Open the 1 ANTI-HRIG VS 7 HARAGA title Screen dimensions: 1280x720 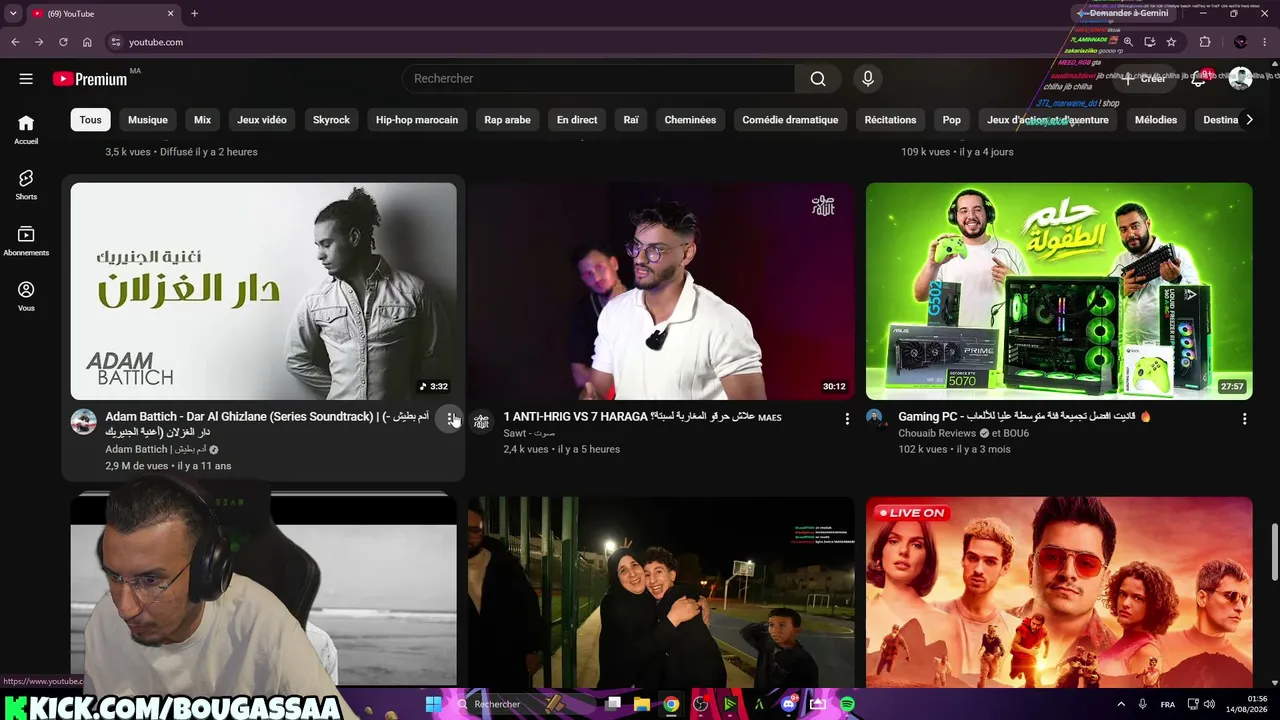(x=642, y=416)
